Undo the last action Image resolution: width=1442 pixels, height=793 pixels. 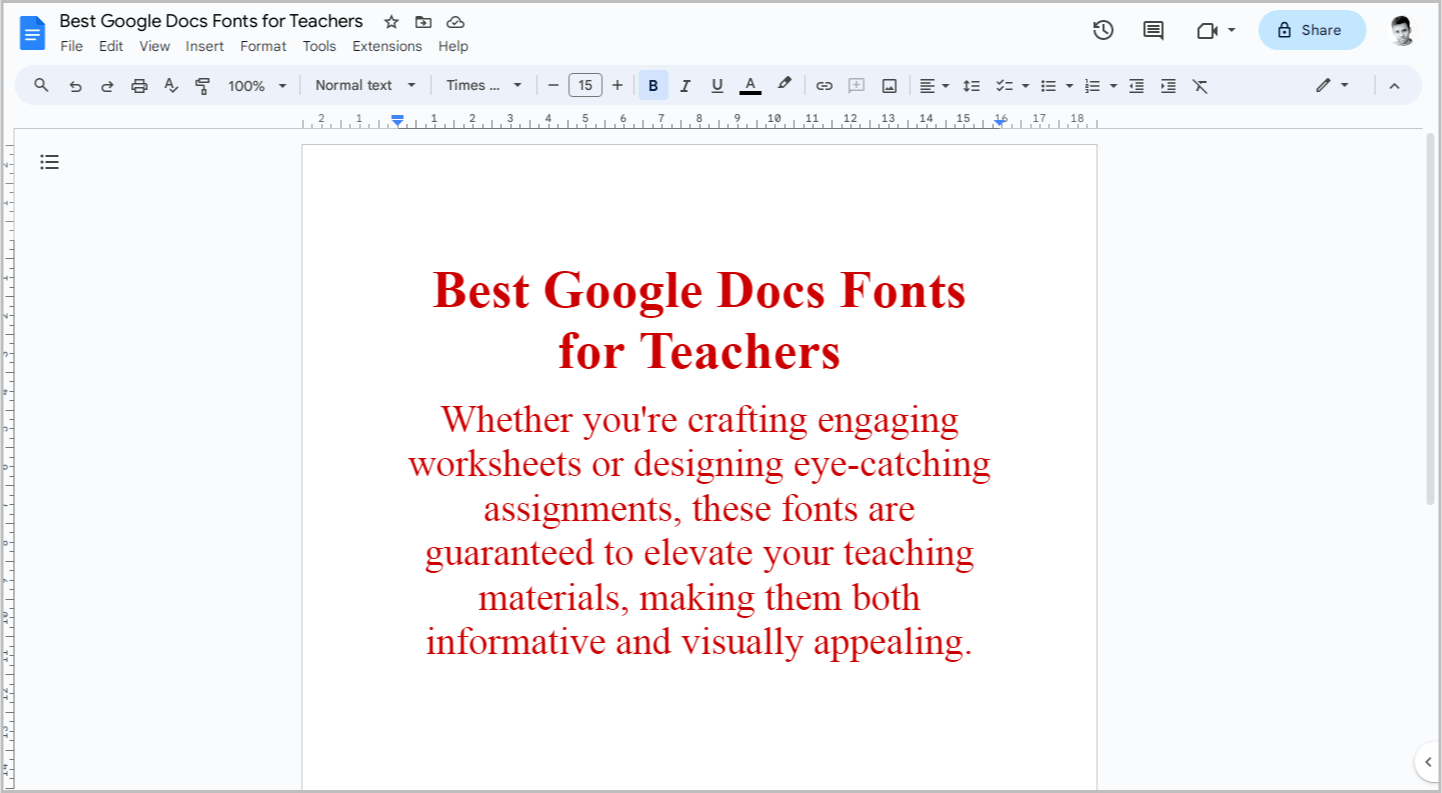(75, 85)
